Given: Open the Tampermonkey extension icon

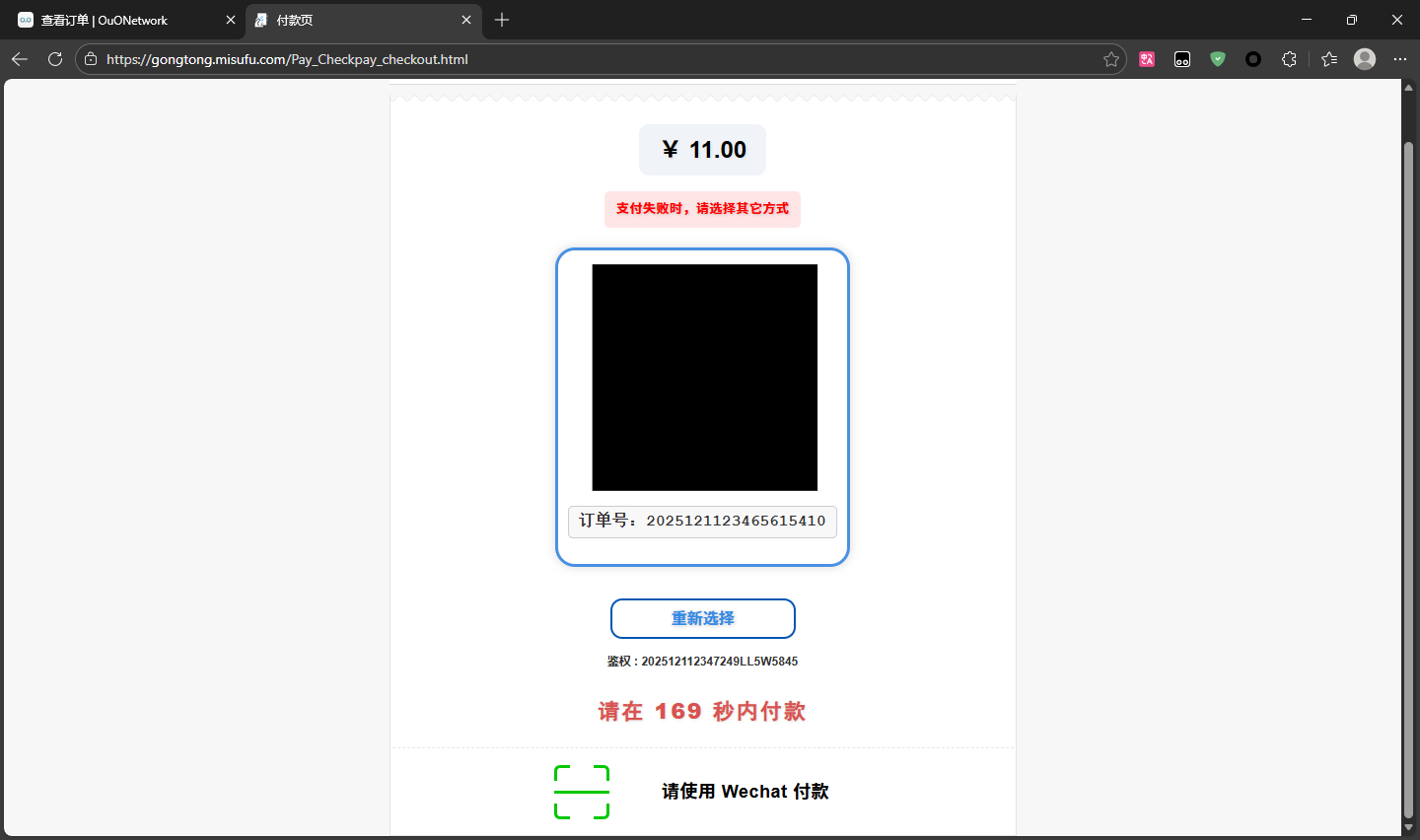Looking at the screenshot, I should [1182, 59].
